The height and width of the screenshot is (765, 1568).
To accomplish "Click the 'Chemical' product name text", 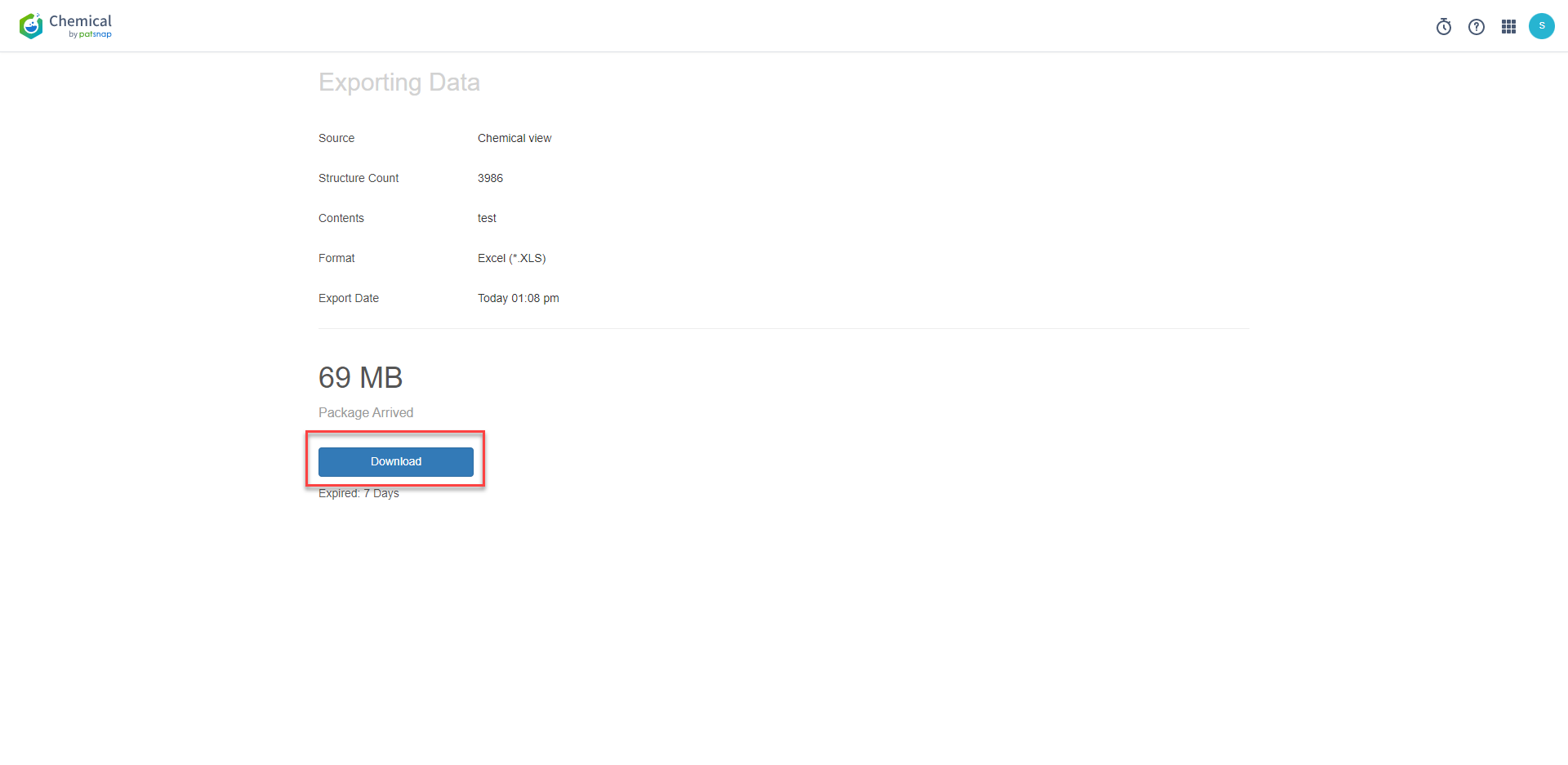I will [80, 20].
